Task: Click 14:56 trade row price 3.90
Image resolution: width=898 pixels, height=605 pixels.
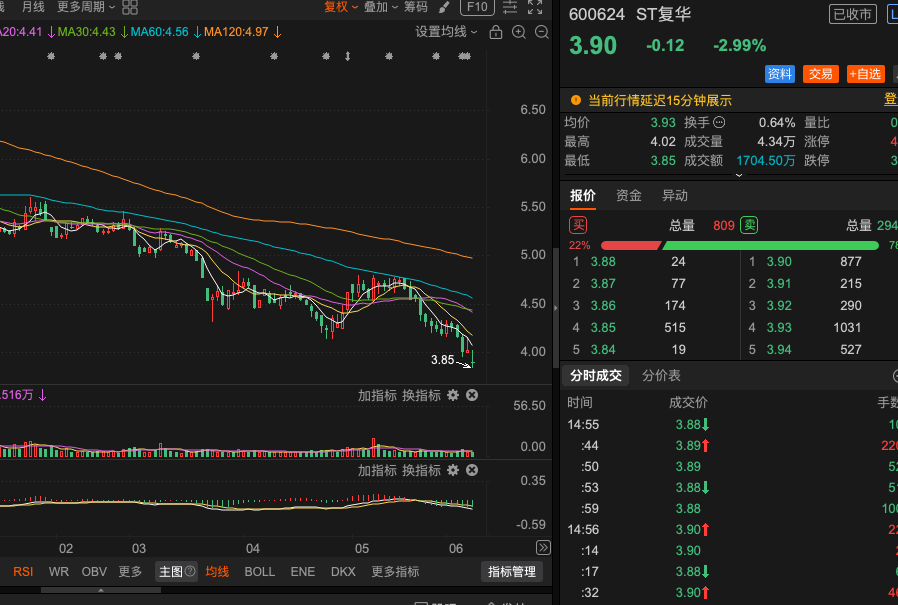Action: pyautogui.click(x=688, y=529)
